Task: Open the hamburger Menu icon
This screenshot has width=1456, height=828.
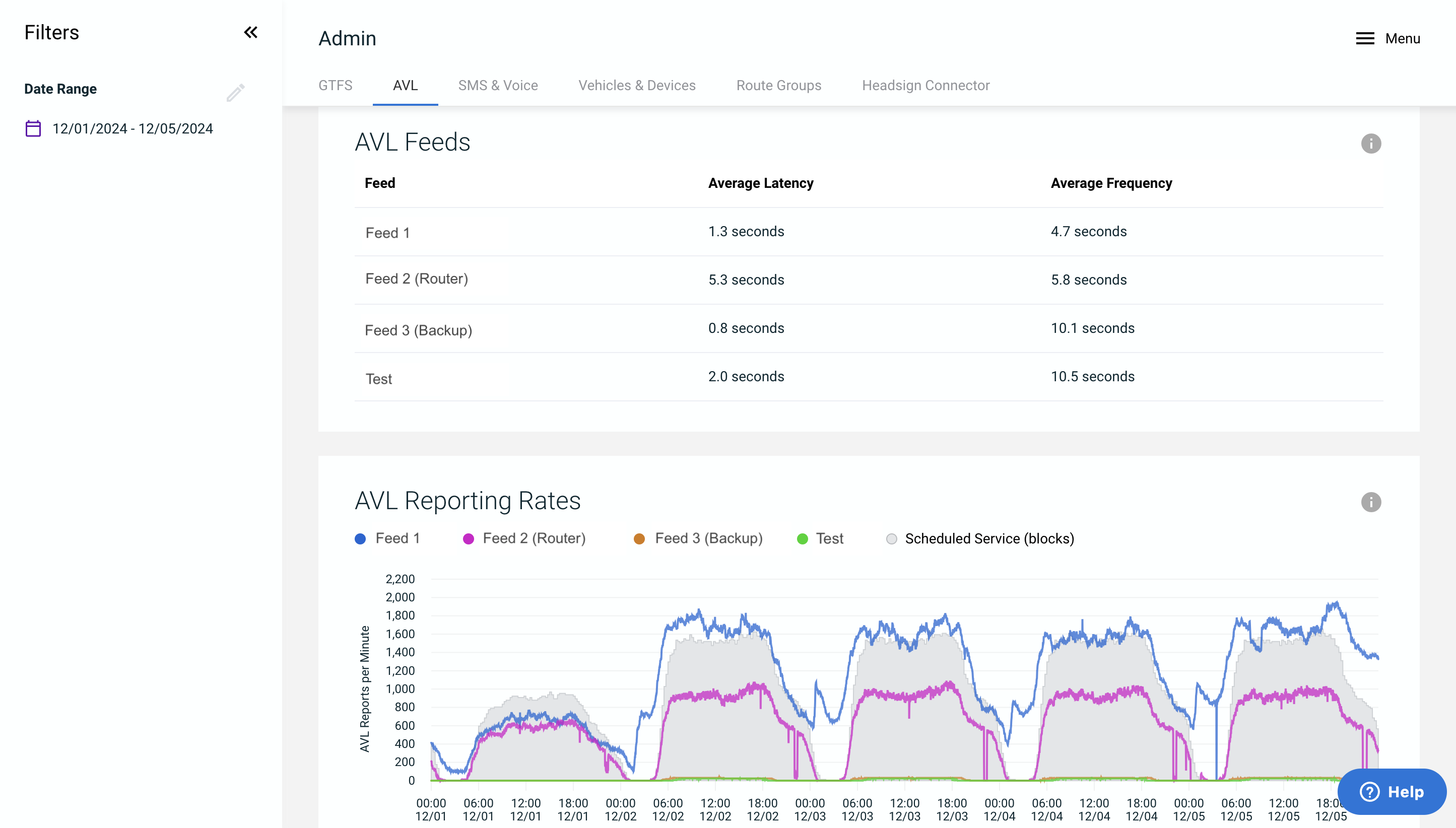Action: 1365,39
